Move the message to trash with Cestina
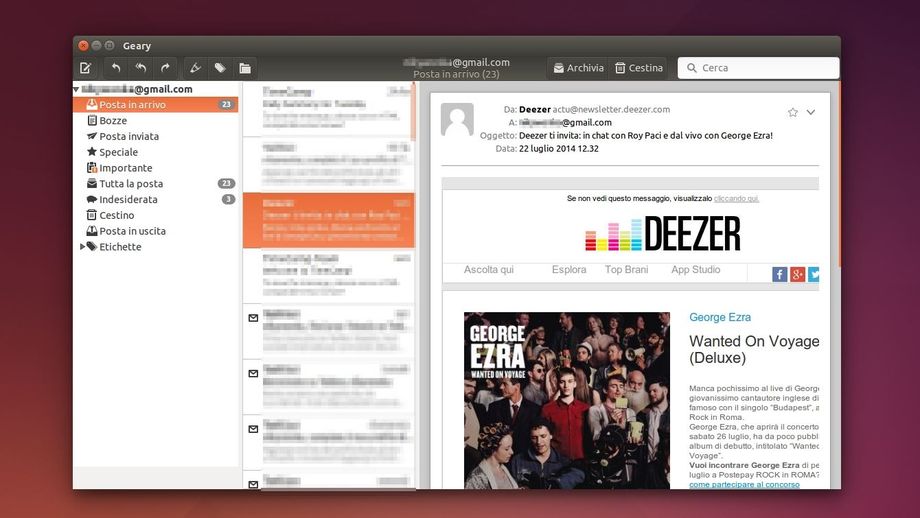This screenshot has height=518, width=920. point(639,68)
